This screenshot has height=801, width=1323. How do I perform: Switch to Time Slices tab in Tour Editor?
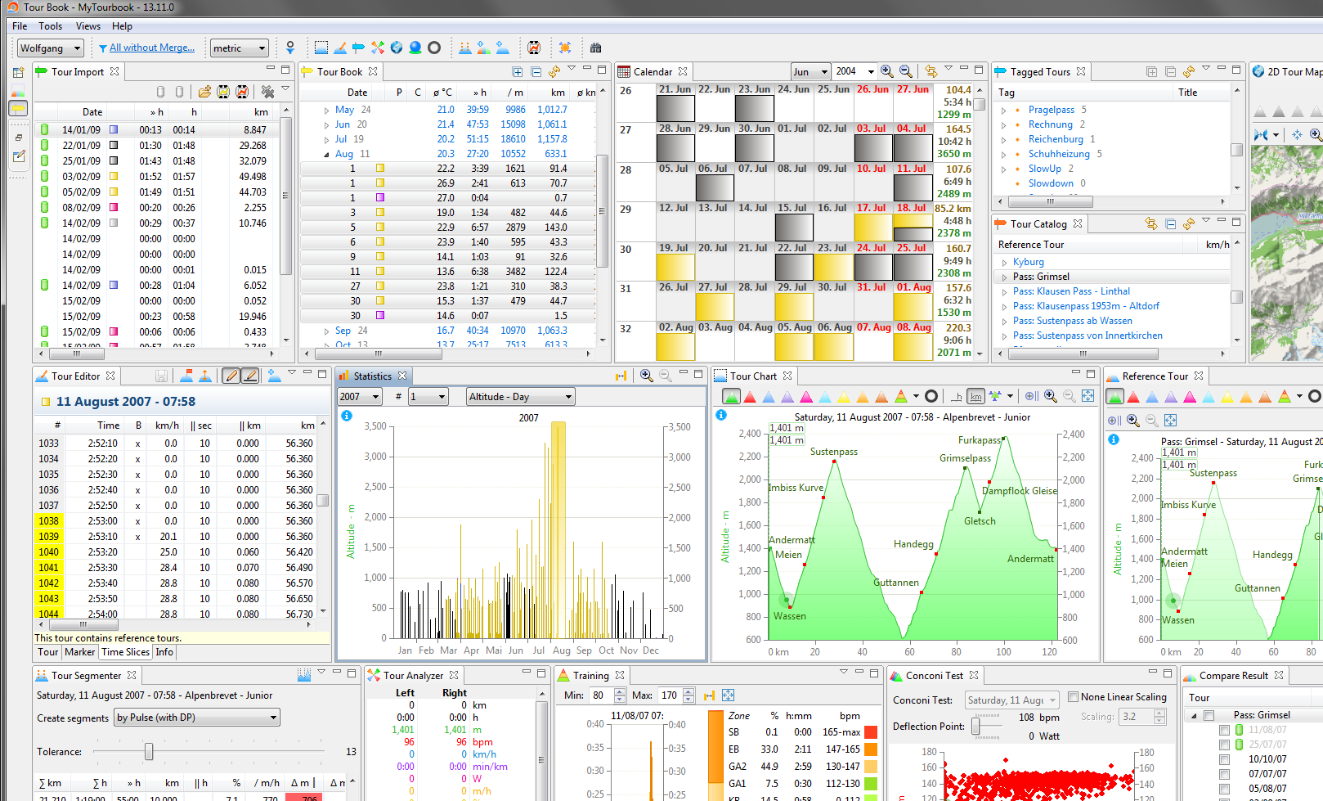click(x=125, y=652)
